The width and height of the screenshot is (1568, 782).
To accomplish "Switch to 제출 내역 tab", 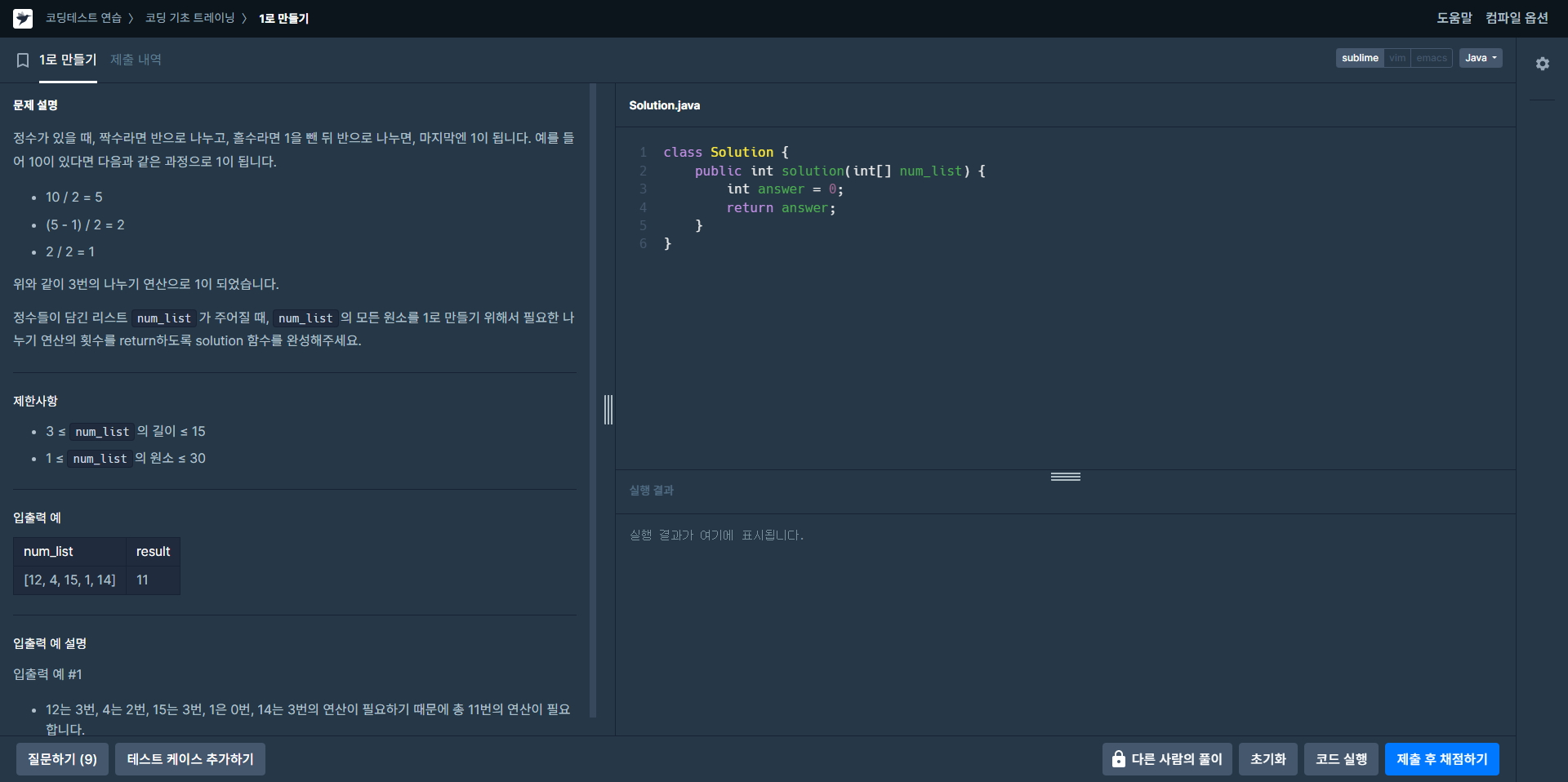I will pyautogui.click(x=136, y=60).
